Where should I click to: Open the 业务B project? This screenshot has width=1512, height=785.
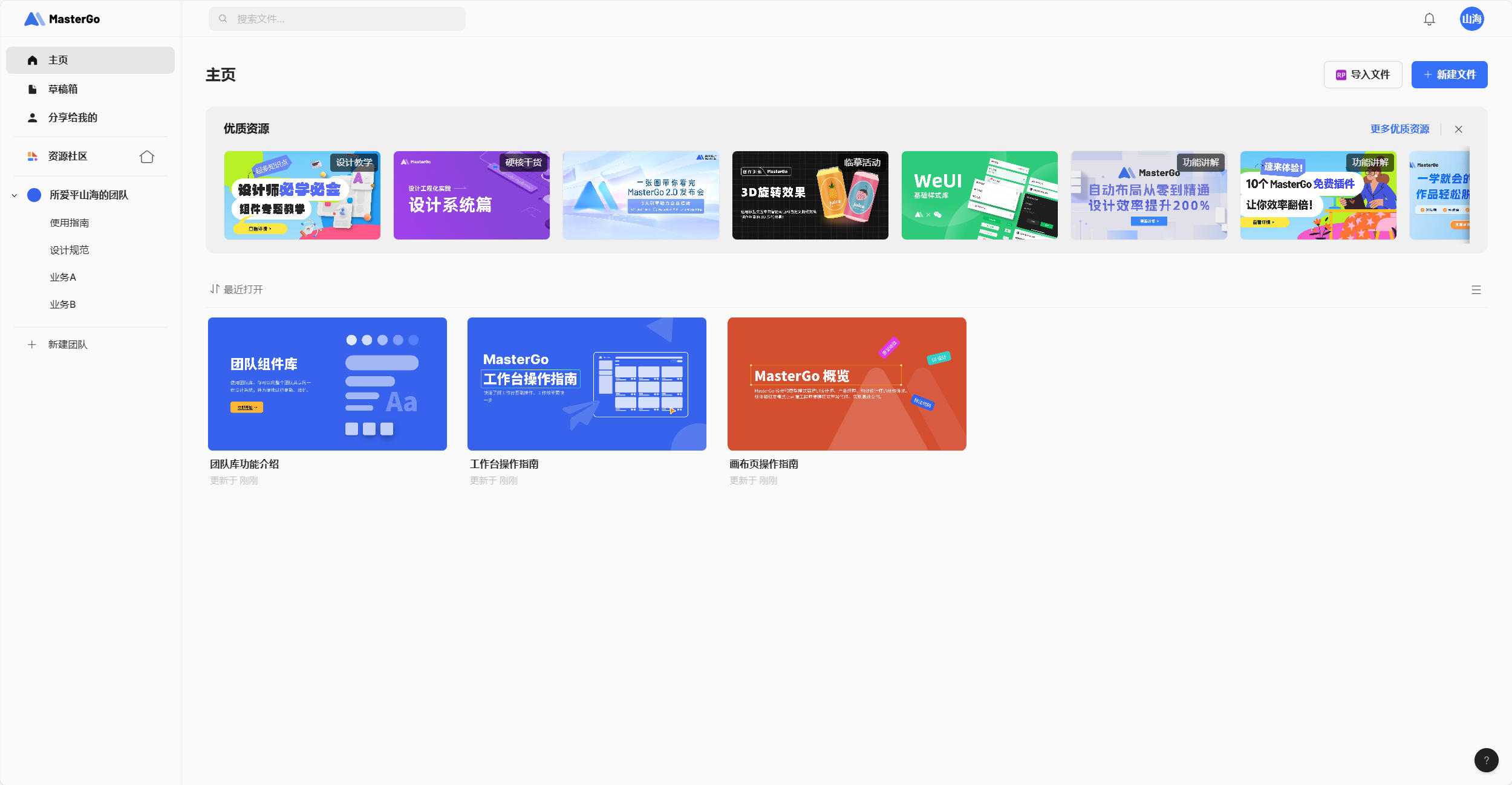tap(63, 304)
